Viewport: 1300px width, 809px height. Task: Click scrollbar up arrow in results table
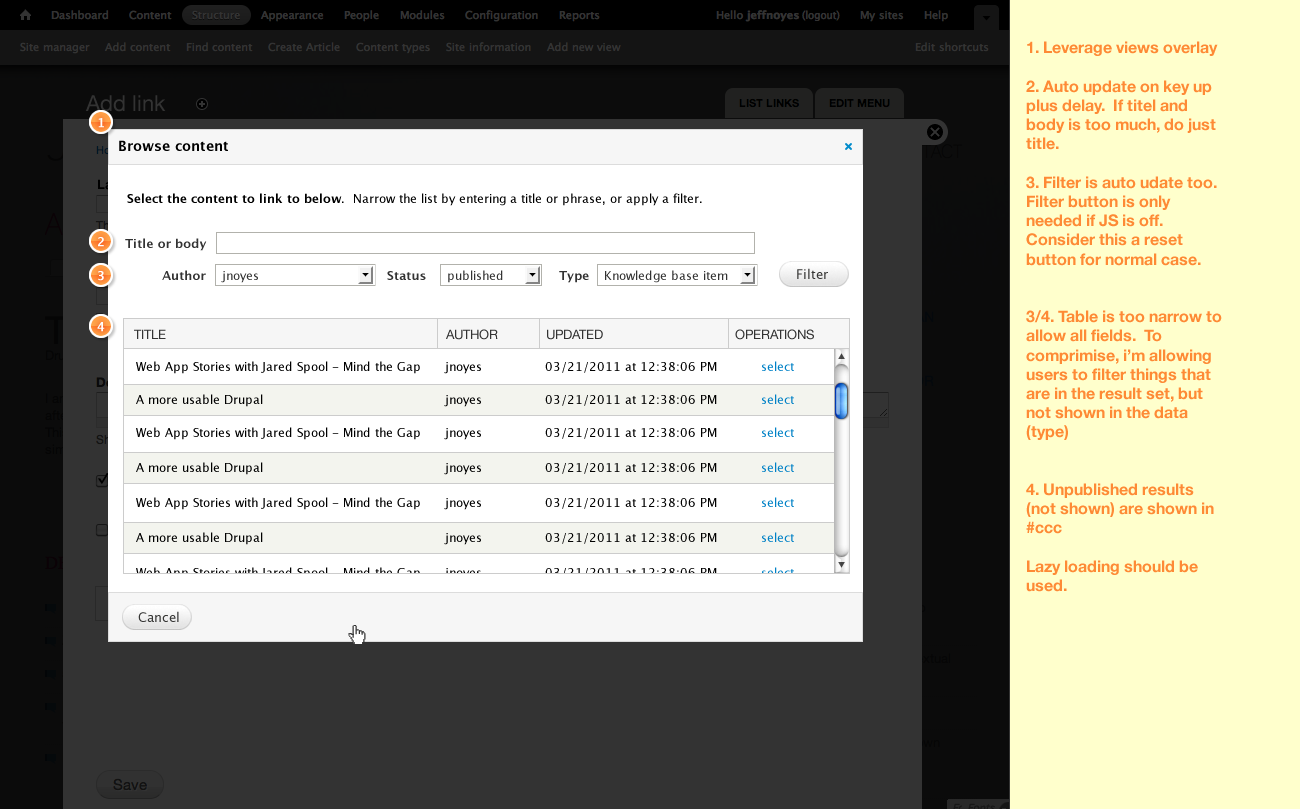[x=842, y=357]
